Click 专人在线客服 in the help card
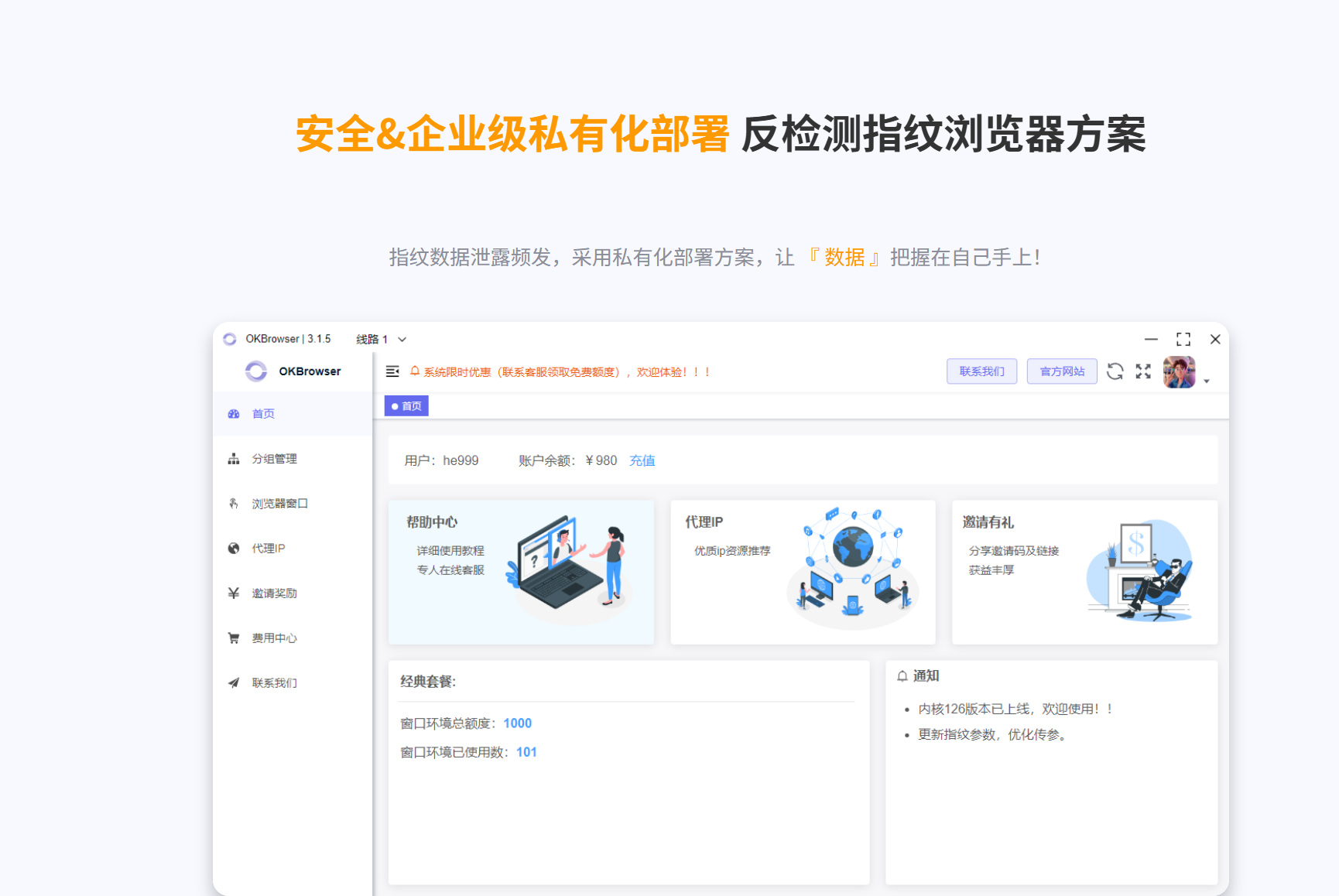1339x896 pixels. point(450,570)
